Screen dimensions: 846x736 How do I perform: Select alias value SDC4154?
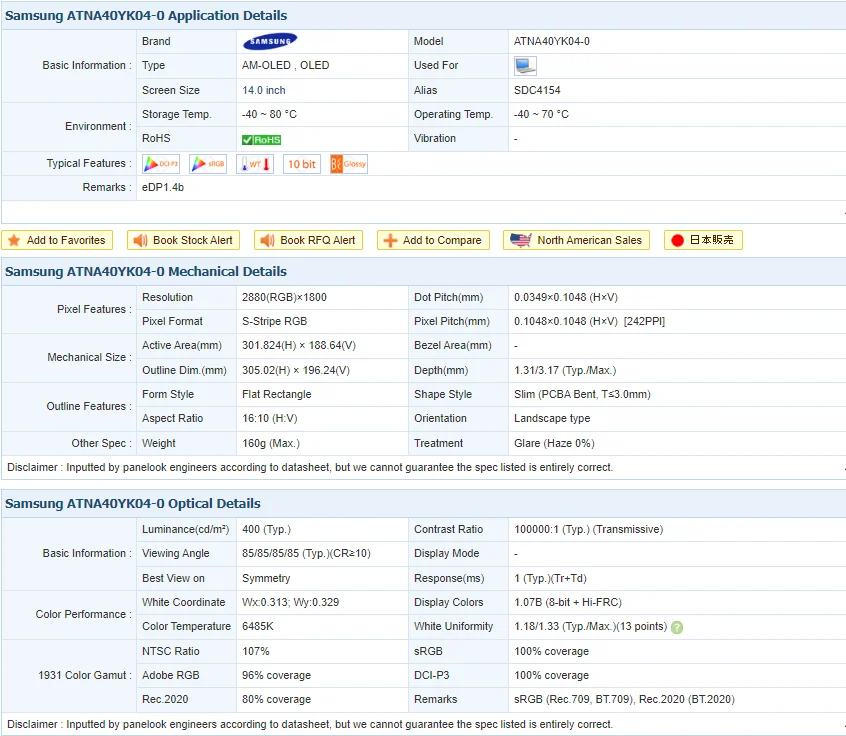pyautogui.click(x=537, y=90)
